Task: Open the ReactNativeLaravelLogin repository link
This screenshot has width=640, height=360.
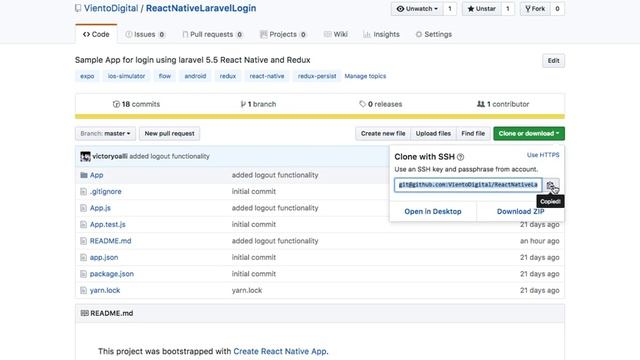Action: coord(201,8)
